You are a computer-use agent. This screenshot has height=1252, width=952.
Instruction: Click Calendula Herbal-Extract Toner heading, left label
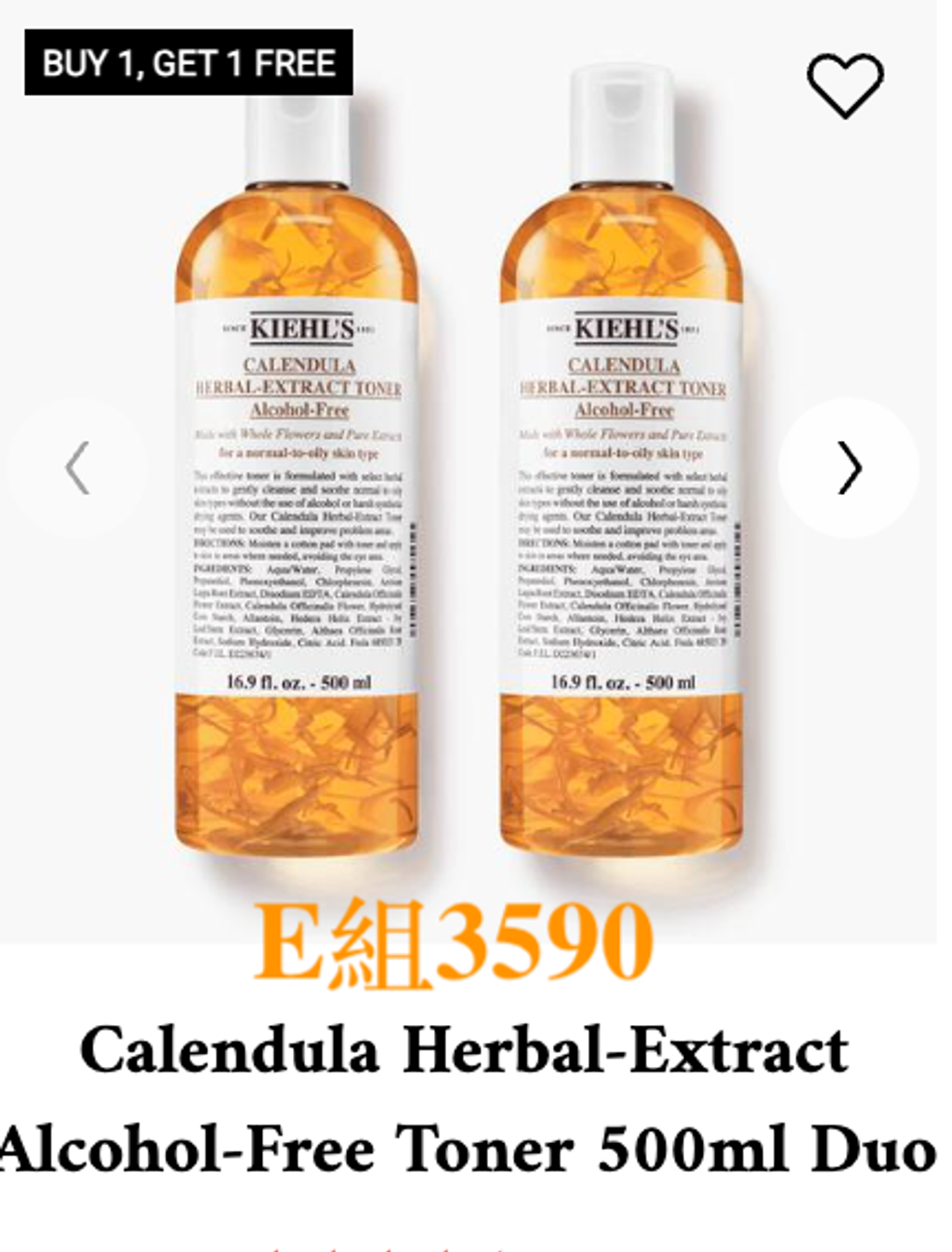pos(298,376)
